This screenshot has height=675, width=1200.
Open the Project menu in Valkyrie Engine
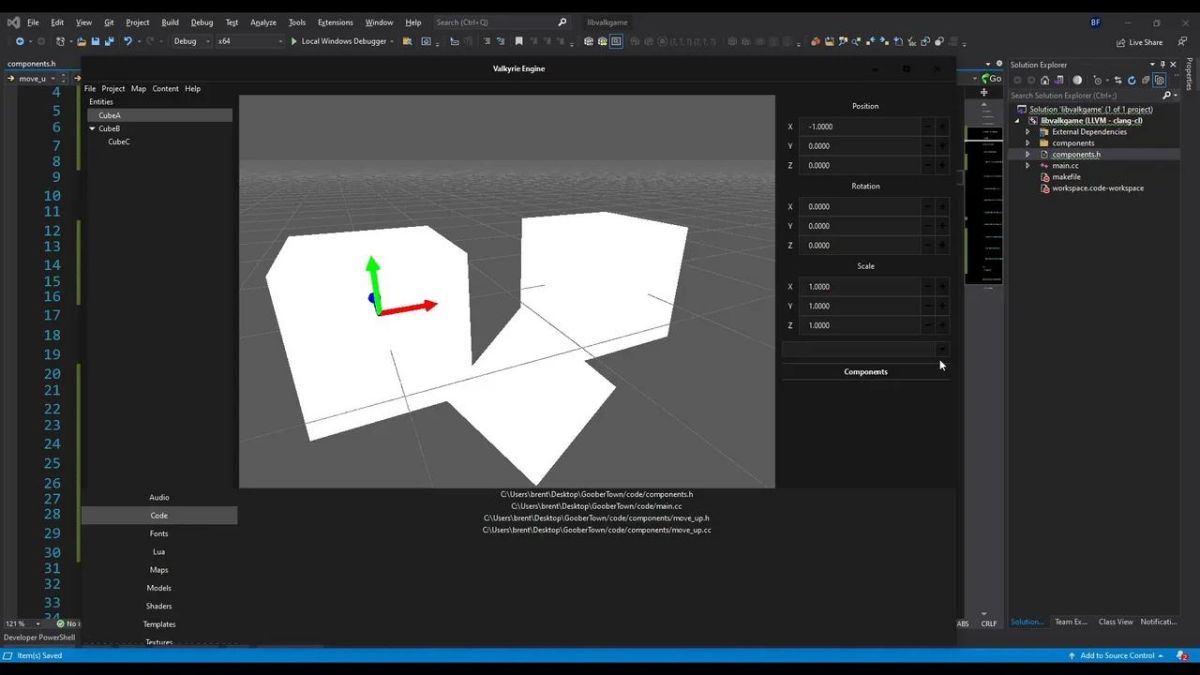click(x=113, y=89)
